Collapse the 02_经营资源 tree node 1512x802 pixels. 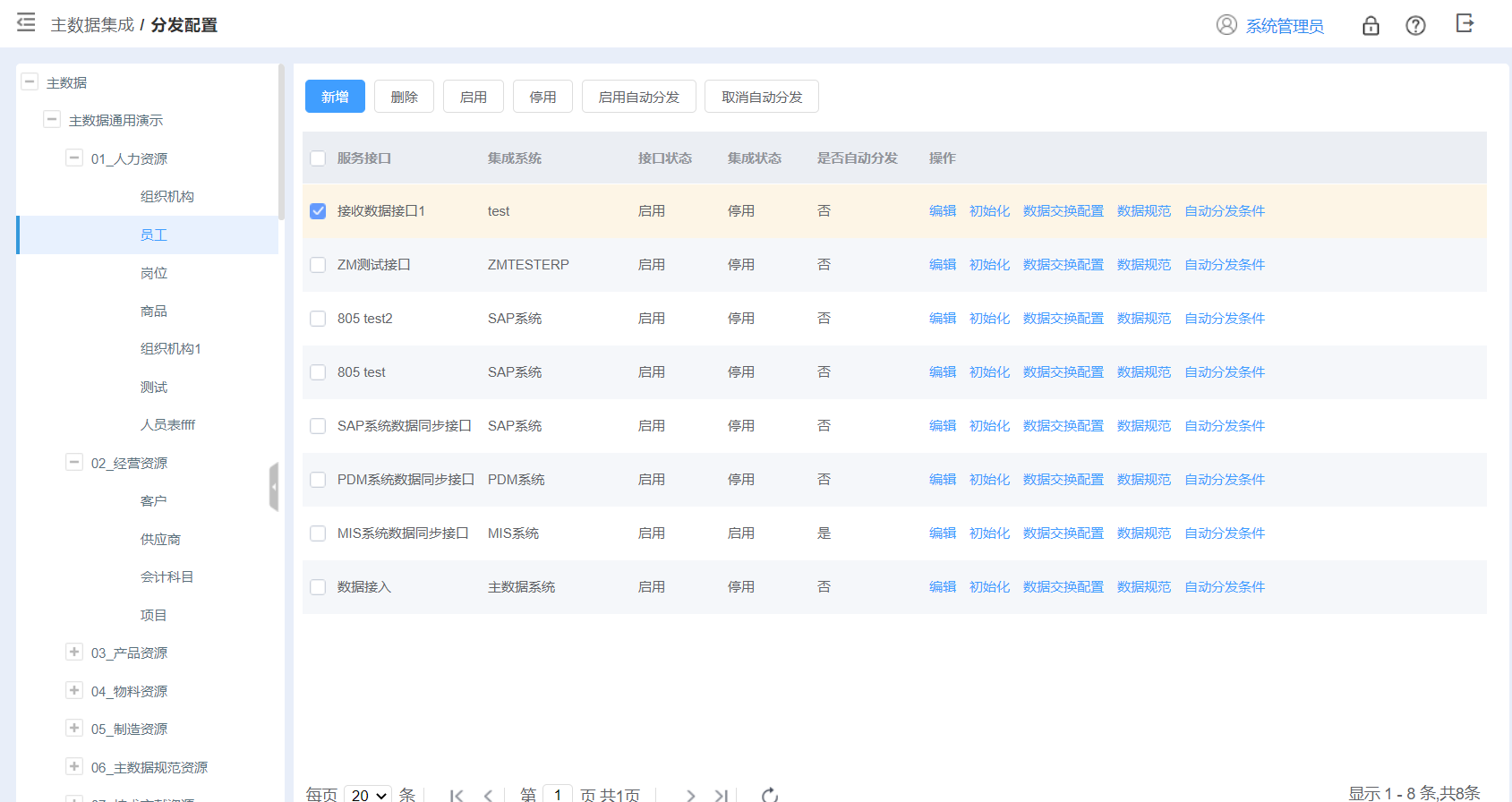pyautogui.click(x=74, y=462)
